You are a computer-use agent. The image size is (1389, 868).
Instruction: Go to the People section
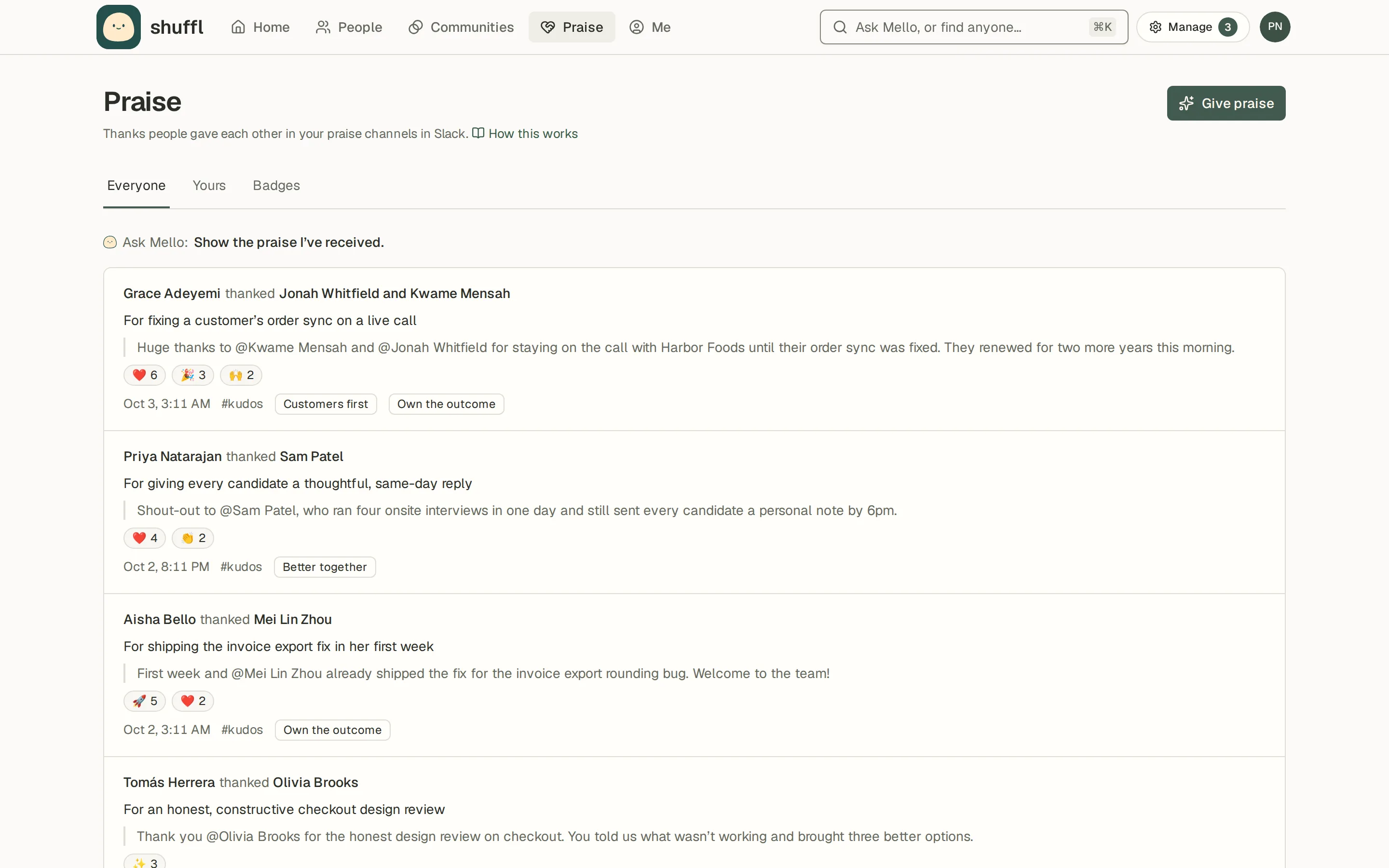pyautogui.click(x=348, y=27)
